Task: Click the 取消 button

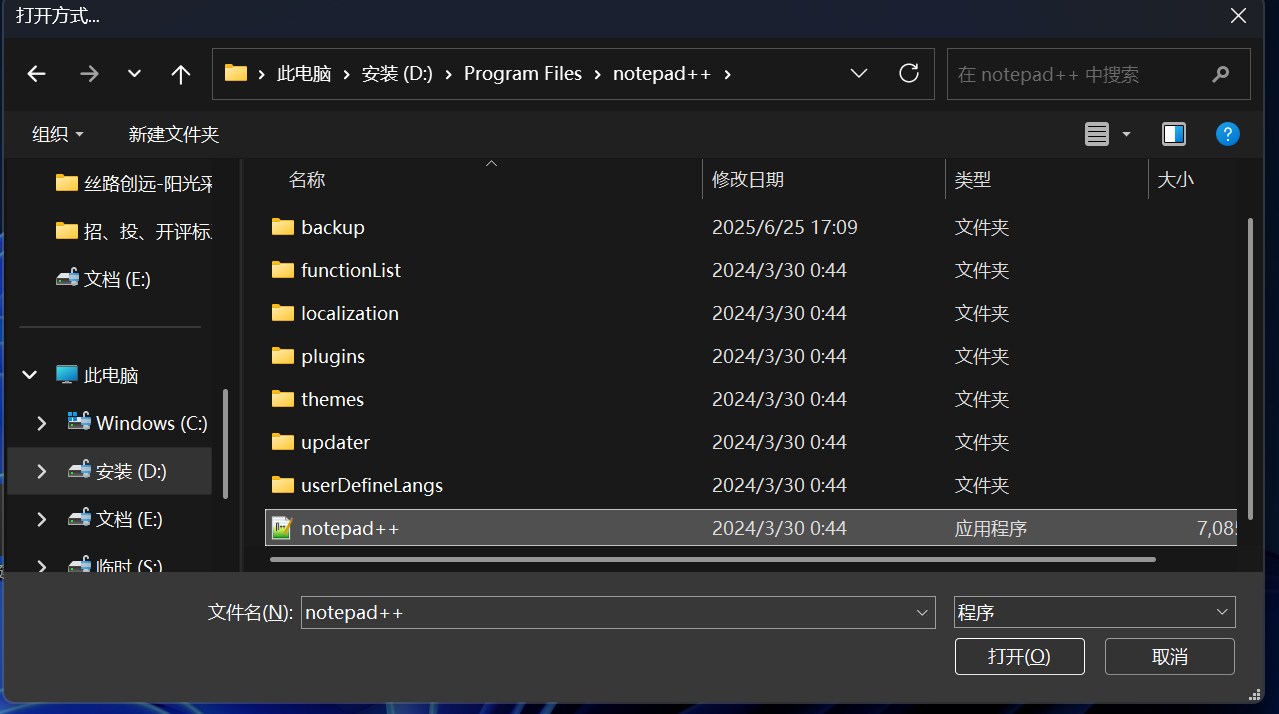Action: tap(1170, 657)
